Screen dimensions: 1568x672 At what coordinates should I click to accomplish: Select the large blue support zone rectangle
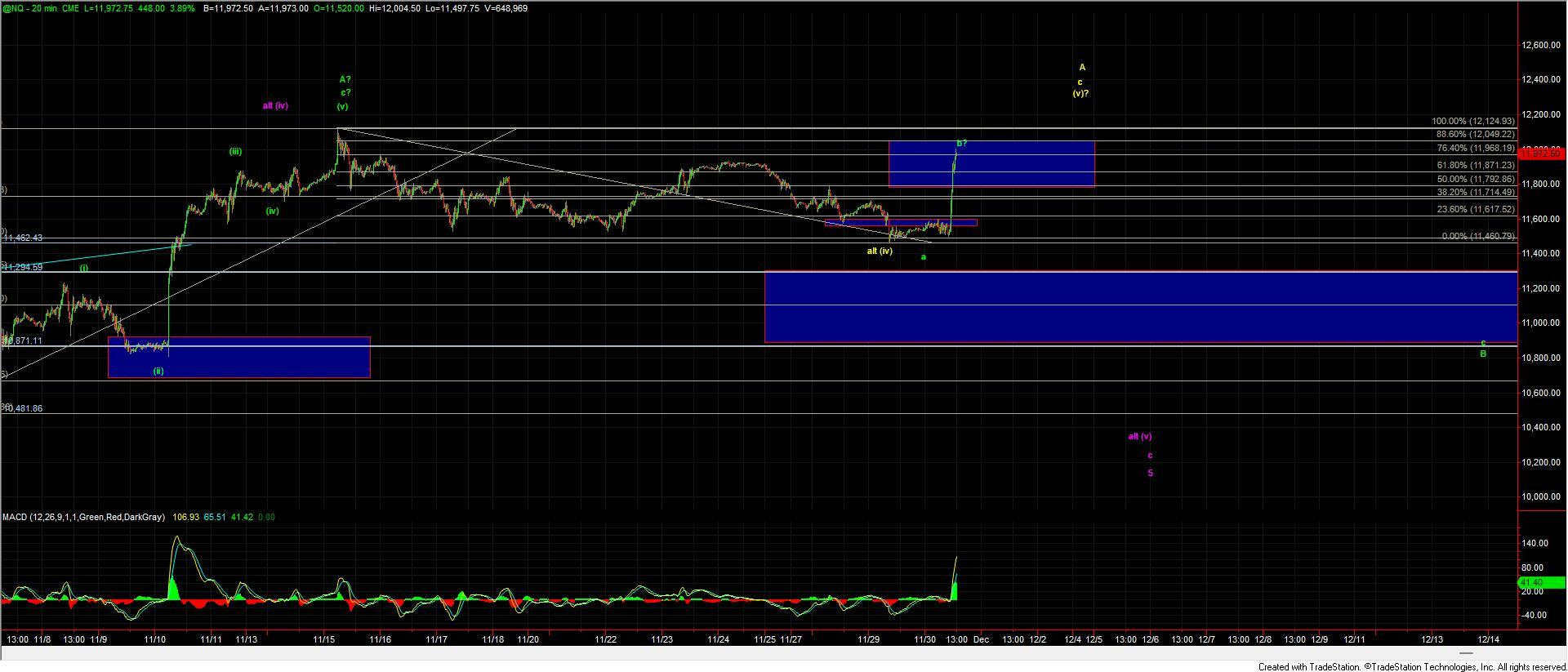point(1141,307)
